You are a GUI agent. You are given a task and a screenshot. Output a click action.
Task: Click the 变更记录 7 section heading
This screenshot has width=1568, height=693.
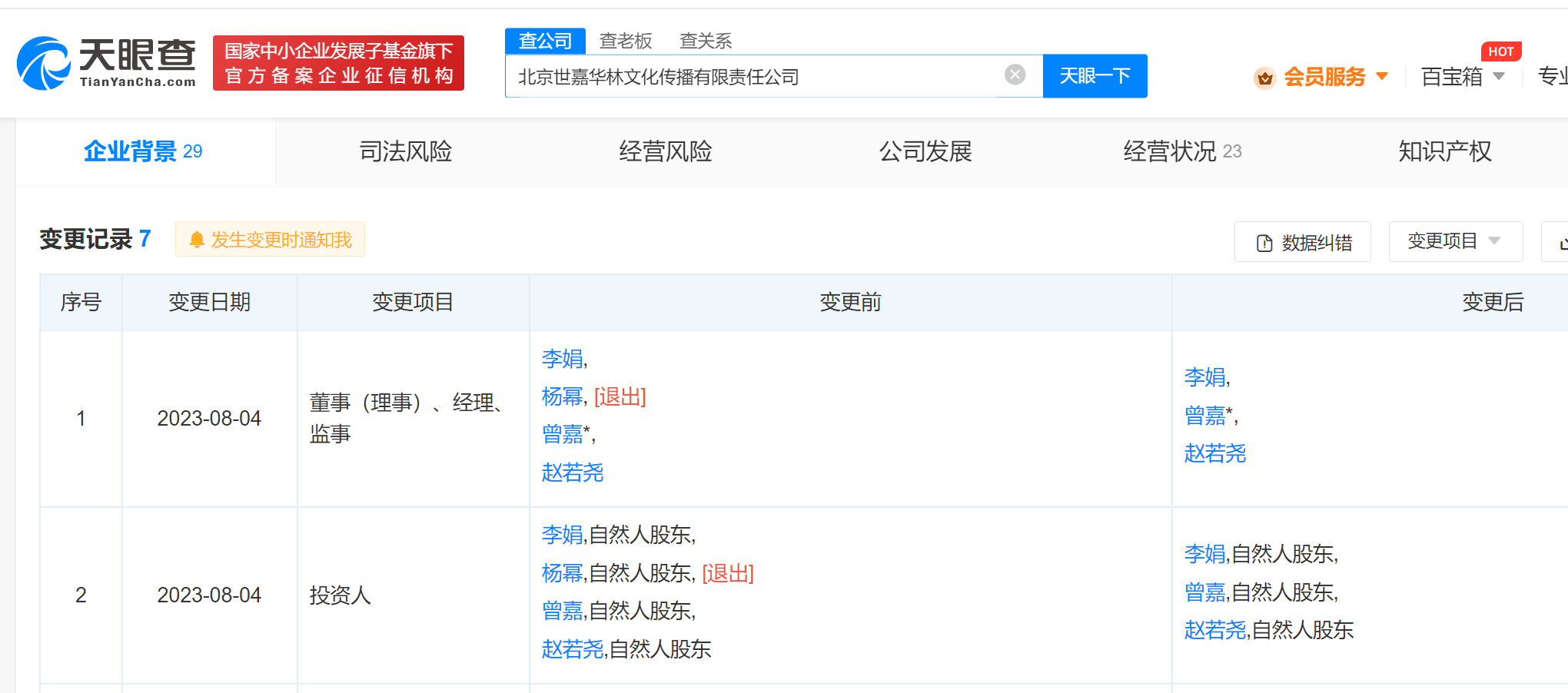pos(95,239)
